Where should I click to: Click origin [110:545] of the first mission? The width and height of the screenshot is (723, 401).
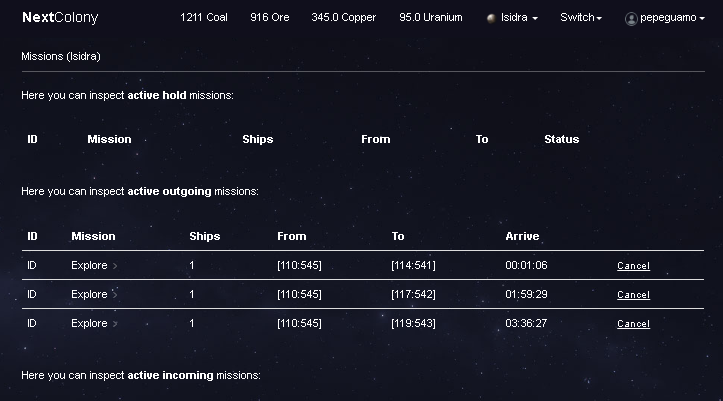pos(299,266)
